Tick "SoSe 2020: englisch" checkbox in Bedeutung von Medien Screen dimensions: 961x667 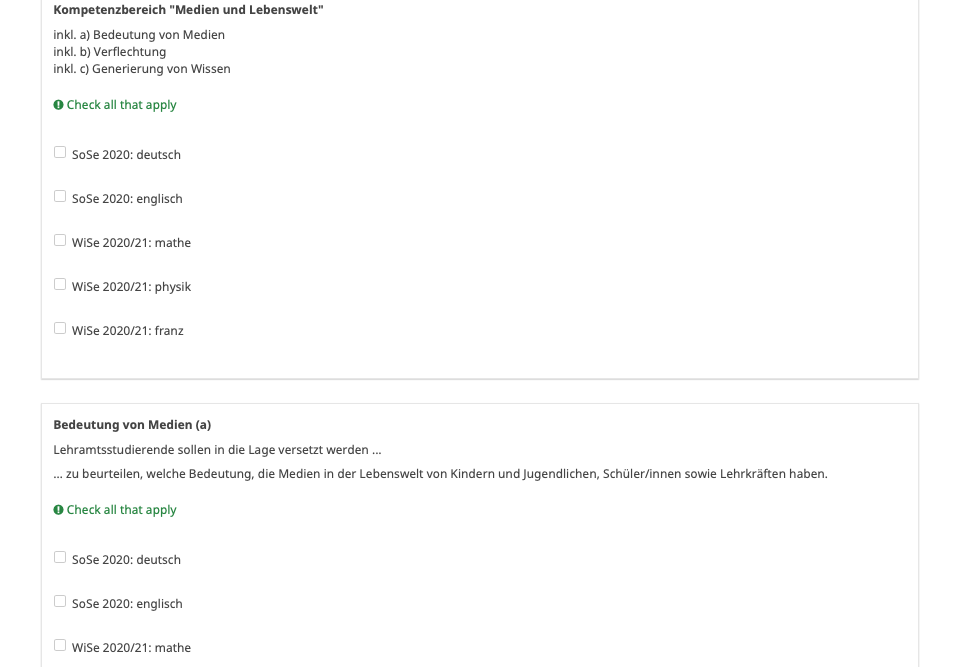[x=60, y=602]
